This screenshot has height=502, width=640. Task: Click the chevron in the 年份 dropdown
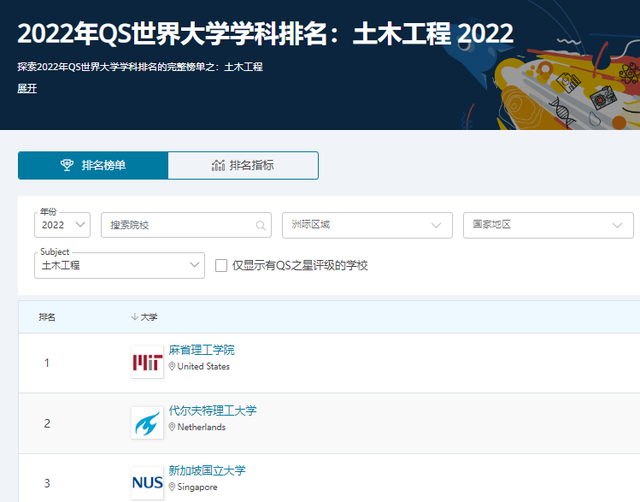[80, 224]
